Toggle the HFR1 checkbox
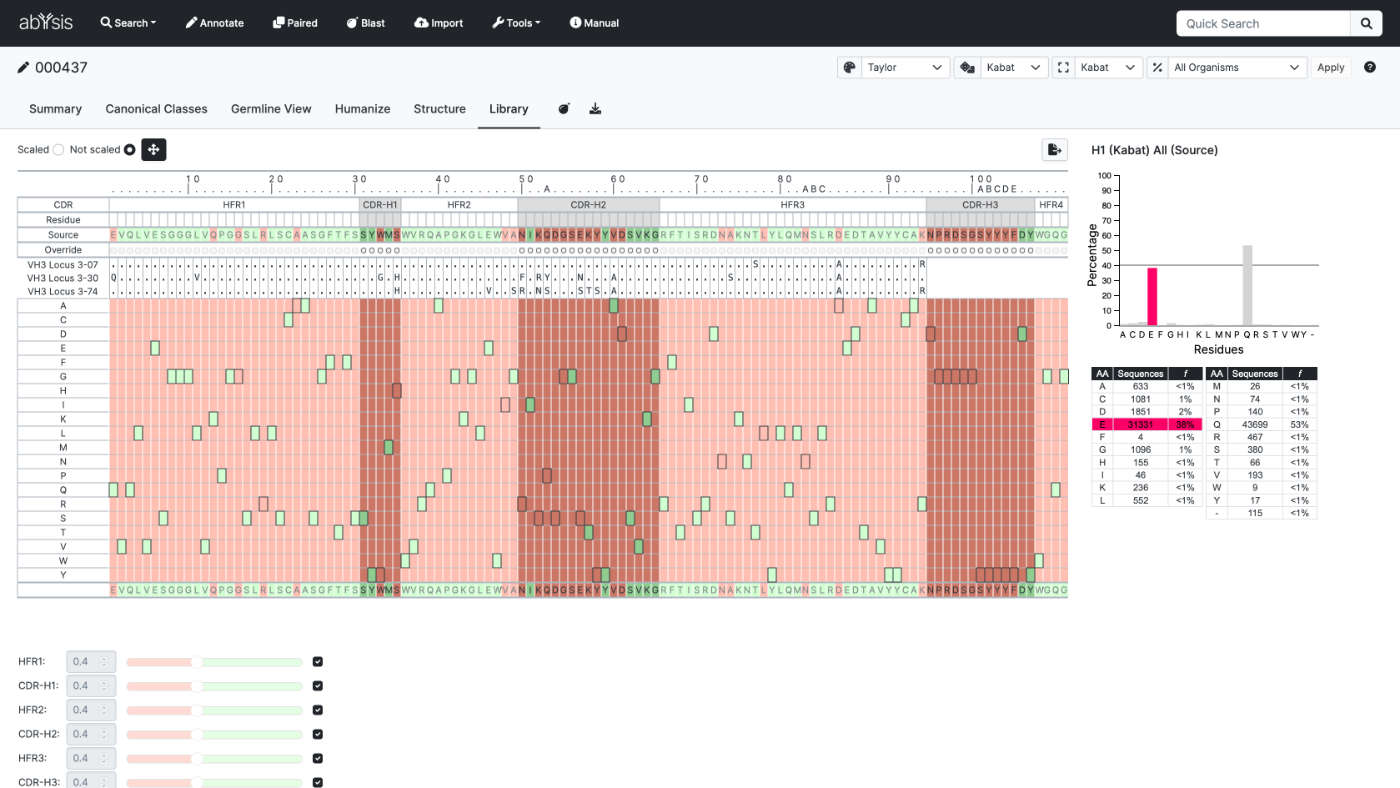This screenshot has width=1400, height=788. 318,662
